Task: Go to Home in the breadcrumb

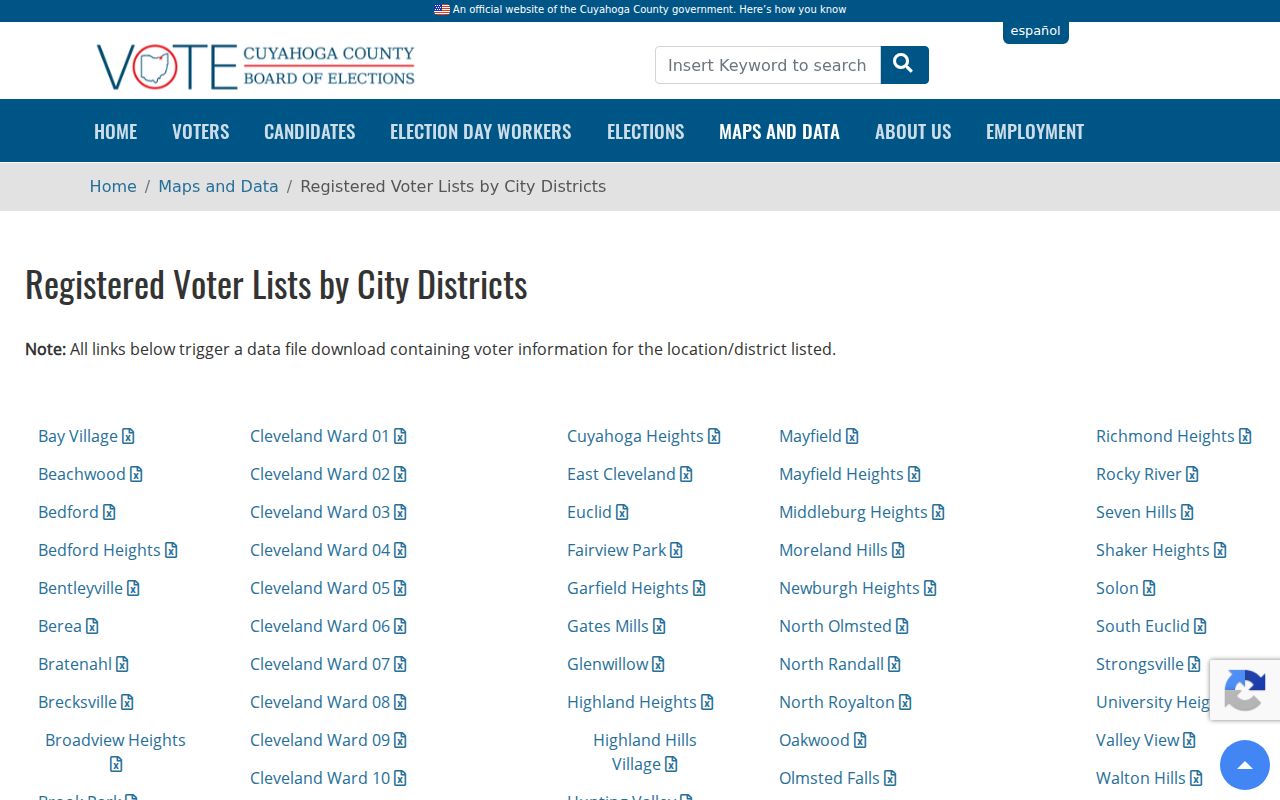Action: point(113,186)
